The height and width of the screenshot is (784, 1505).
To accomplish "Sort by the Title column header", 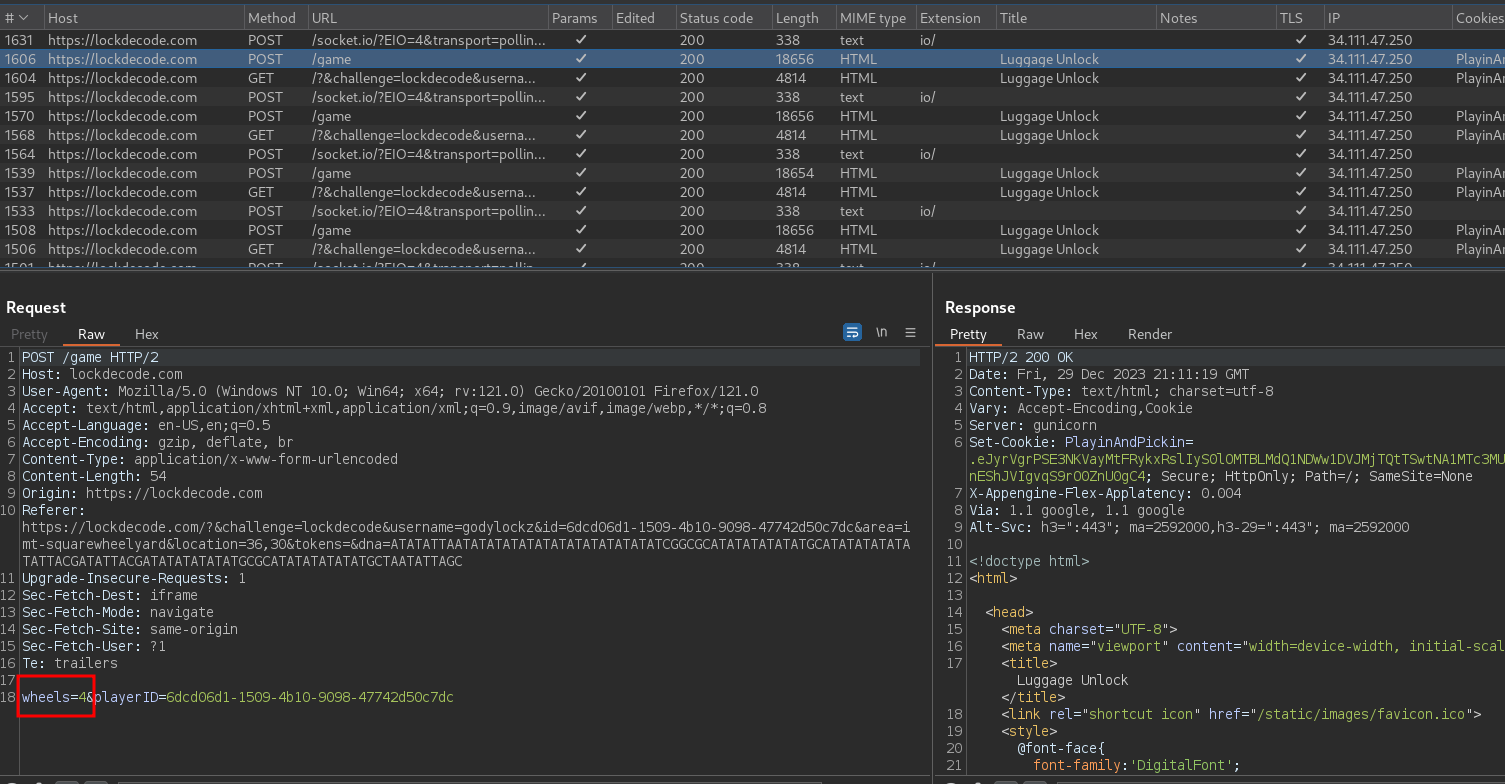I will click(x=1075, y=18).
